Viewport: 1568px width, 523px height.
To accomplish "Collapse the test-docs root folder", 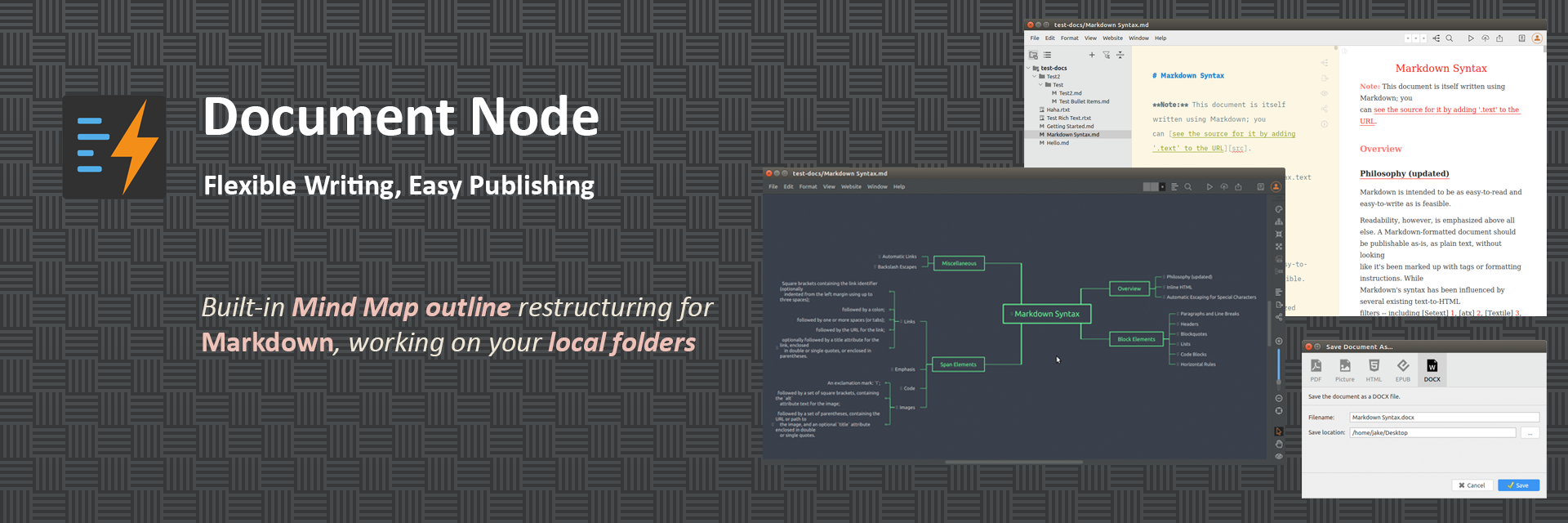I will (x=1028, y=69).
